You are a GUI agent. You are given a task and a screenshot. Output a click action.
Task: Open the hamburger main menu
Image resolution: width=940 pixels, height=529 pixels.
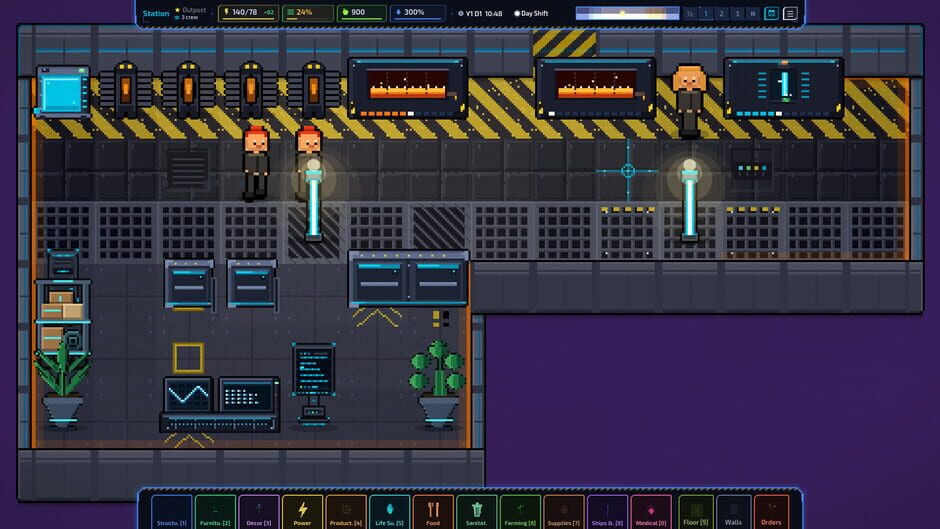click(790, 13)
